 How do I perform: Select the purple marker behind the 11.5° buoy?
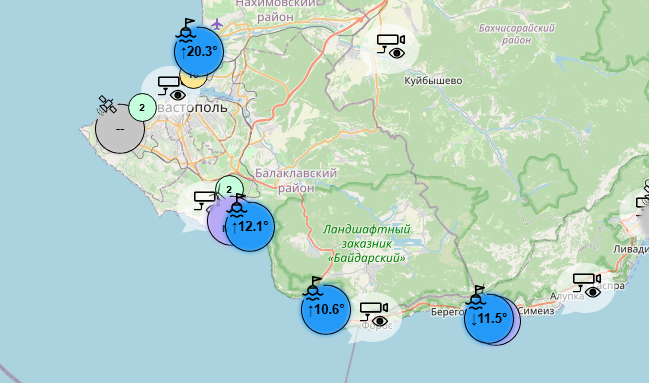click(x=517, y=322)
